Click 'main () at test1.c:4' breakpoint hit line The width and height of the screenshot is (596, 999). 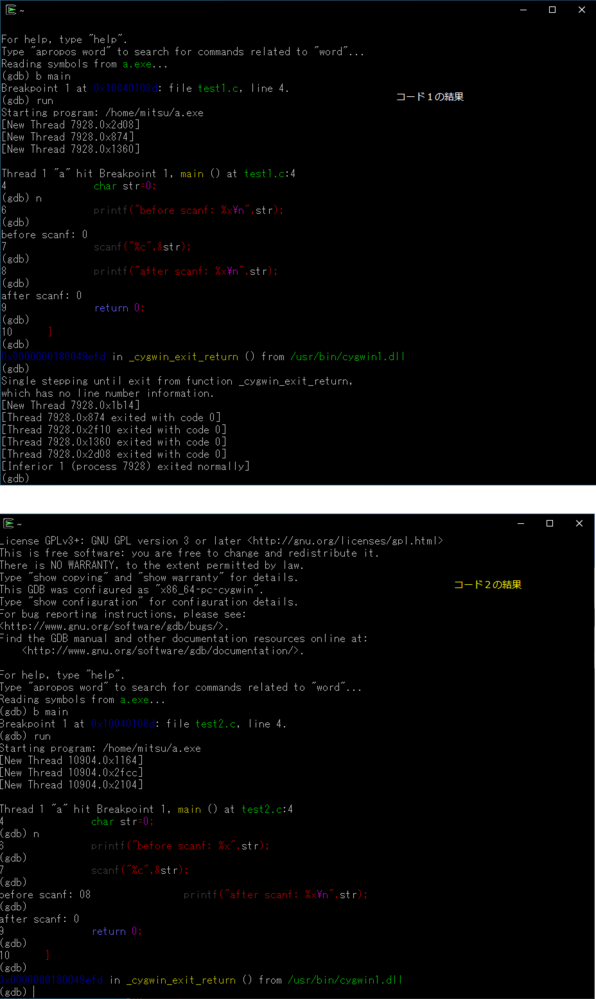(149, 173)
